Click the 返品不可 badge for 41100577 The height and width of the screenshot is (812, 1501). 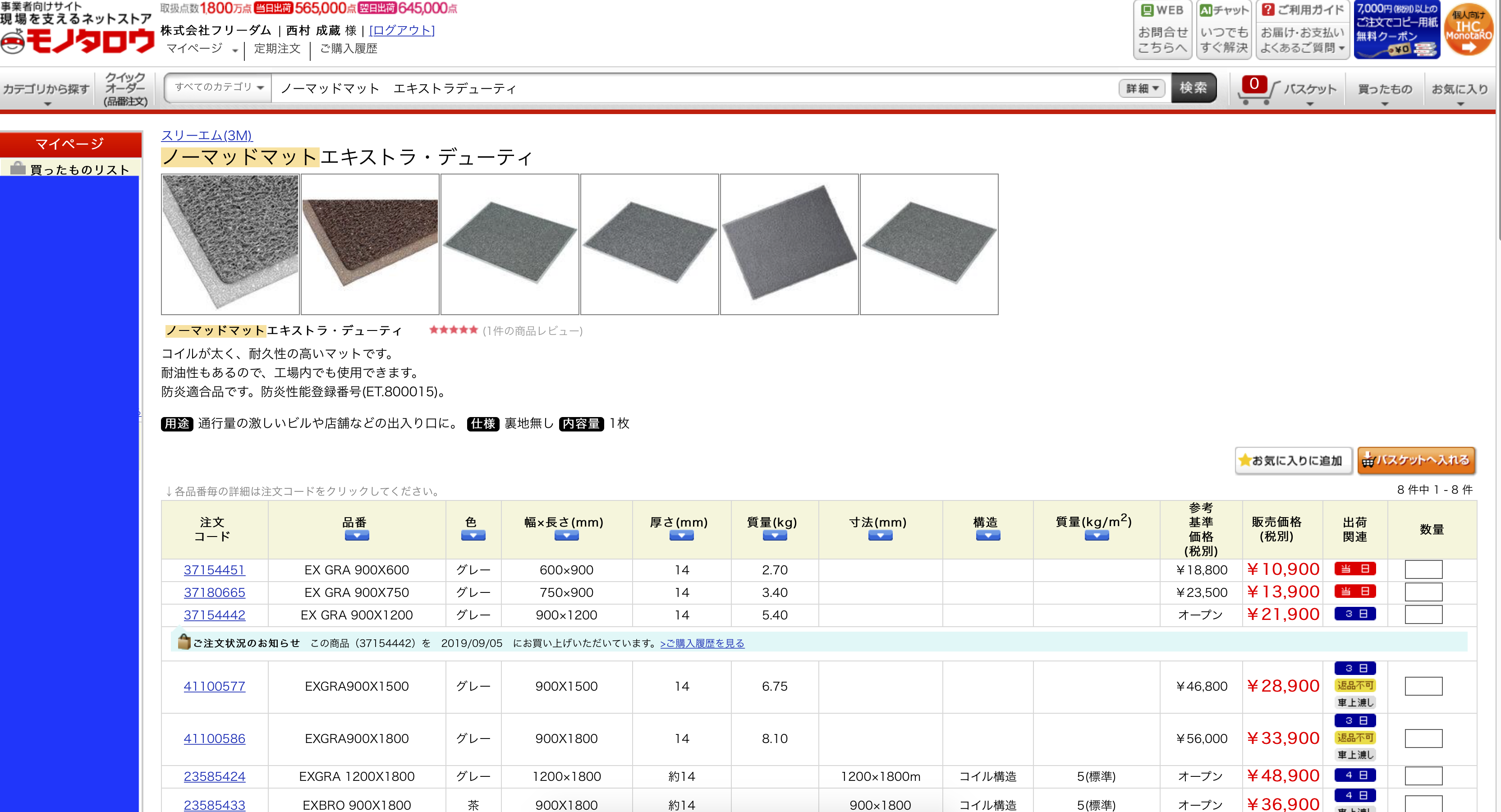tap(1355, 686)
